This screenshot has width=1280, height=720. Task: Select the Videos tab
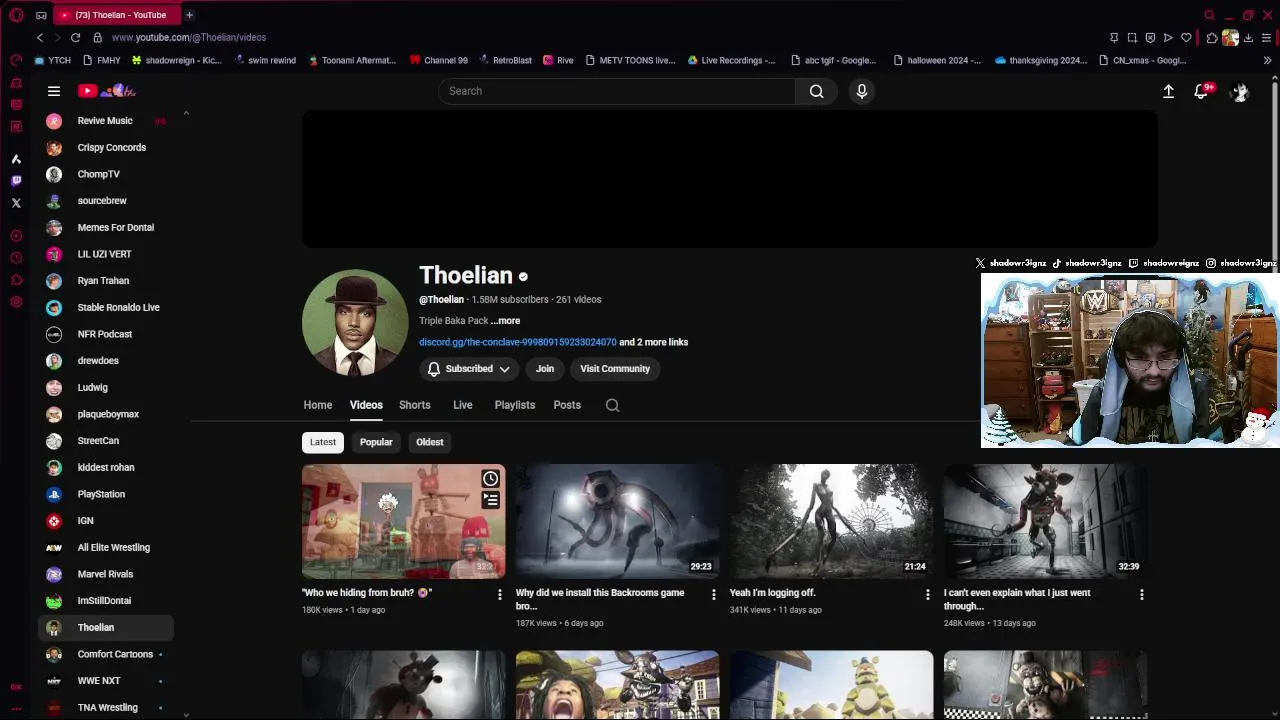coord(366,405)
